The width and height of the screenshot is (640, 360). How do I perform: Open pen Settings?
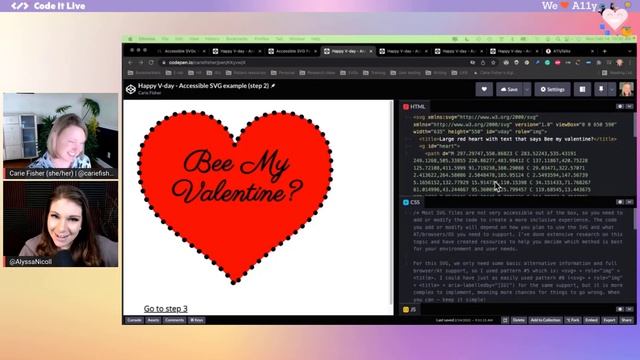coord(552,89)
